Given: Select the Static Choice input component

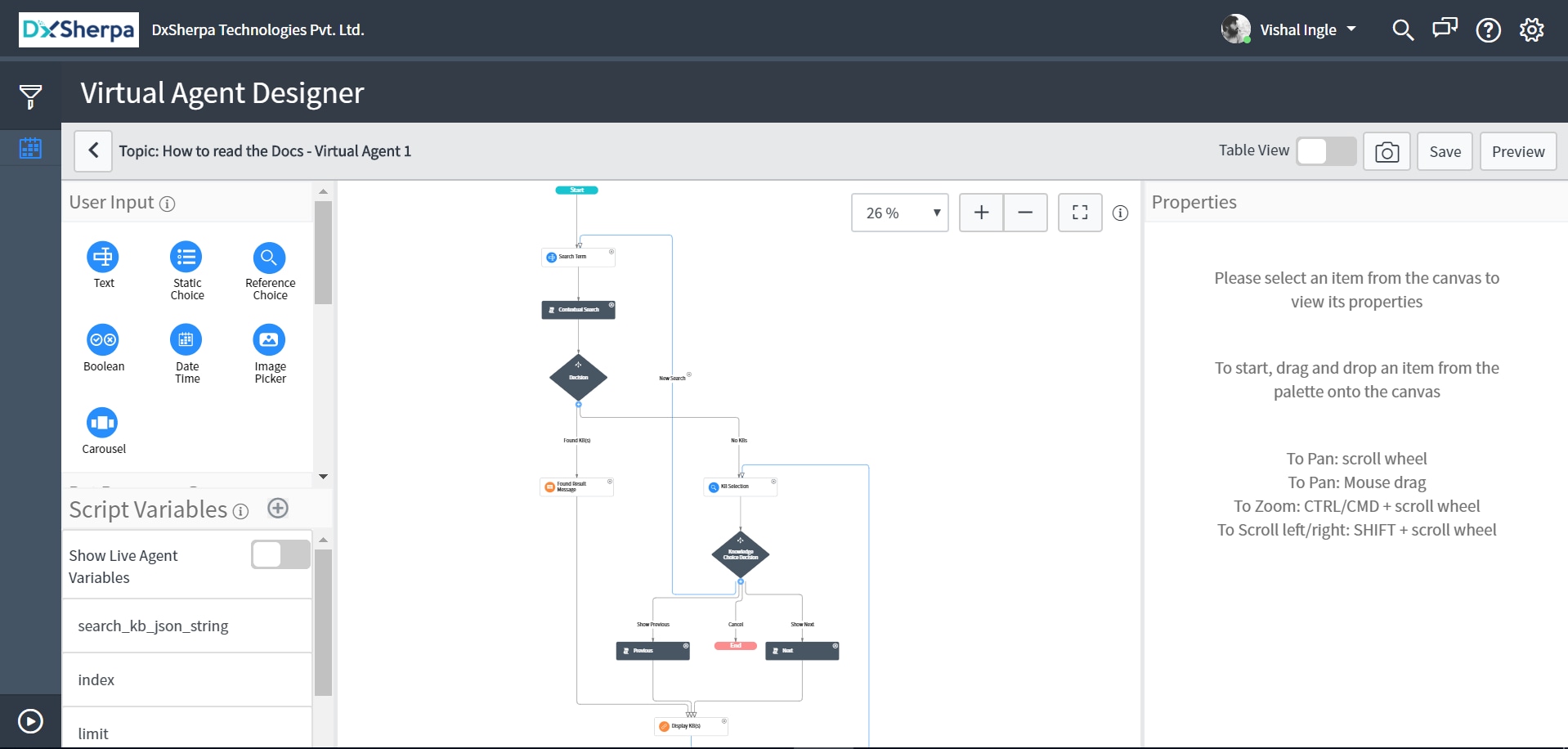Looking at the screenshot, I should click(186, 258).
